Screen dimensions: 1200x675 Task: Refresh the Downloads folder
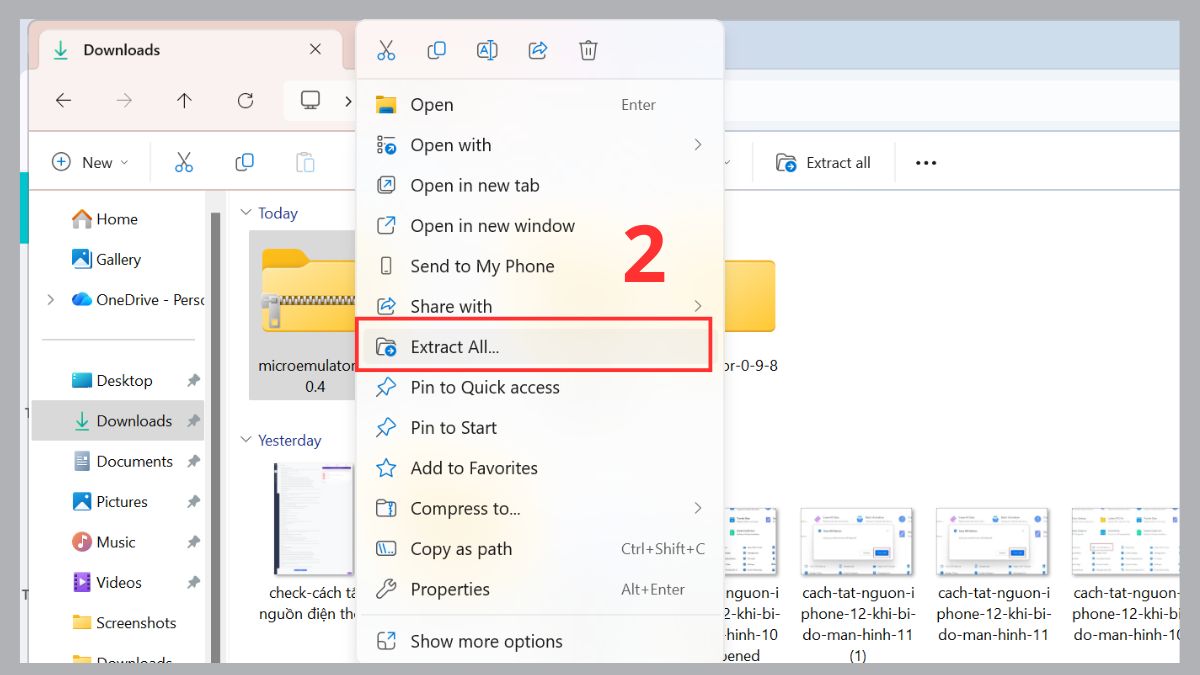(245, 100)
